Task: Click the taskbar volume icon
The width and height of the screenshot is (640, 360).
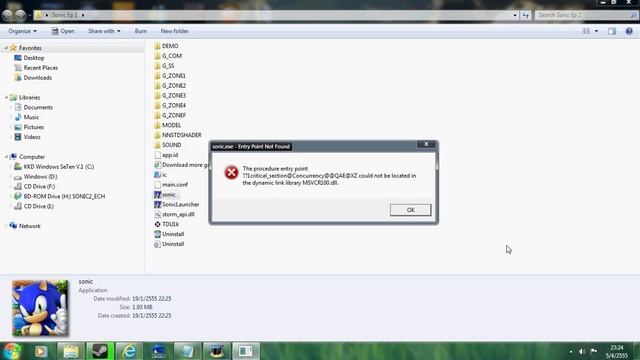Action: click(x=582, y=351)
